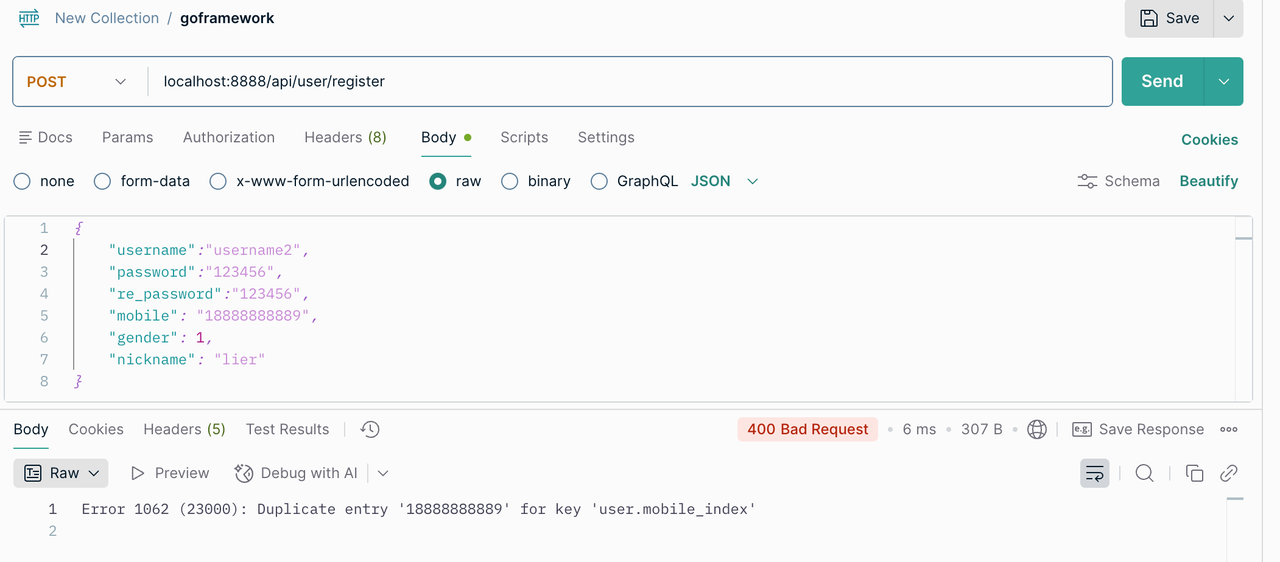The image size is (1280, 562).
Task: Select the raw body option
Action: point(437,181)
